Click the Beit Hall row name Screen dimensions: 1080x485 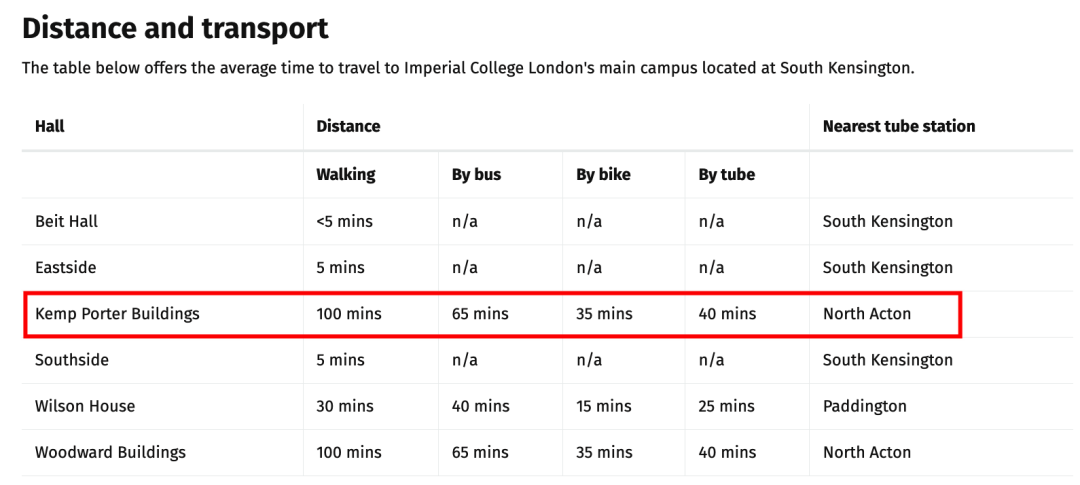(x=67, y=222)
